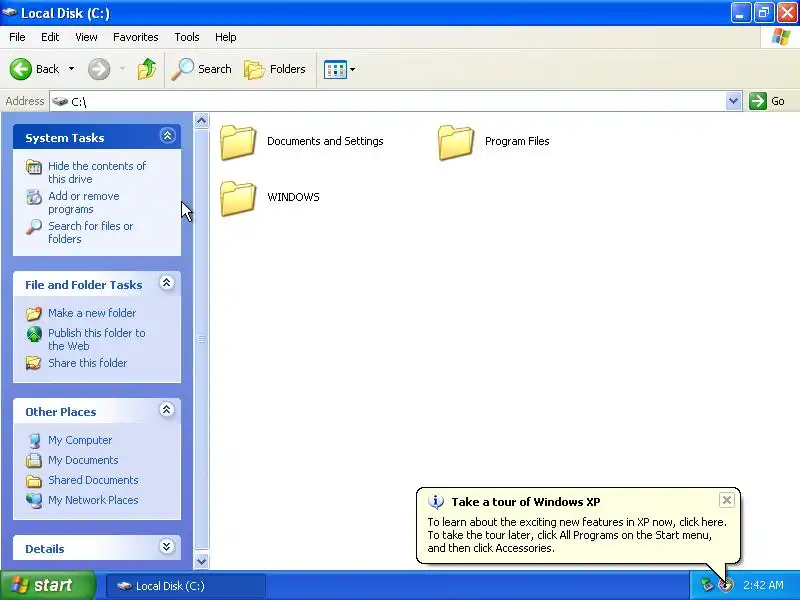
Task: Click Share this folder link
Action: coord(88,363)
